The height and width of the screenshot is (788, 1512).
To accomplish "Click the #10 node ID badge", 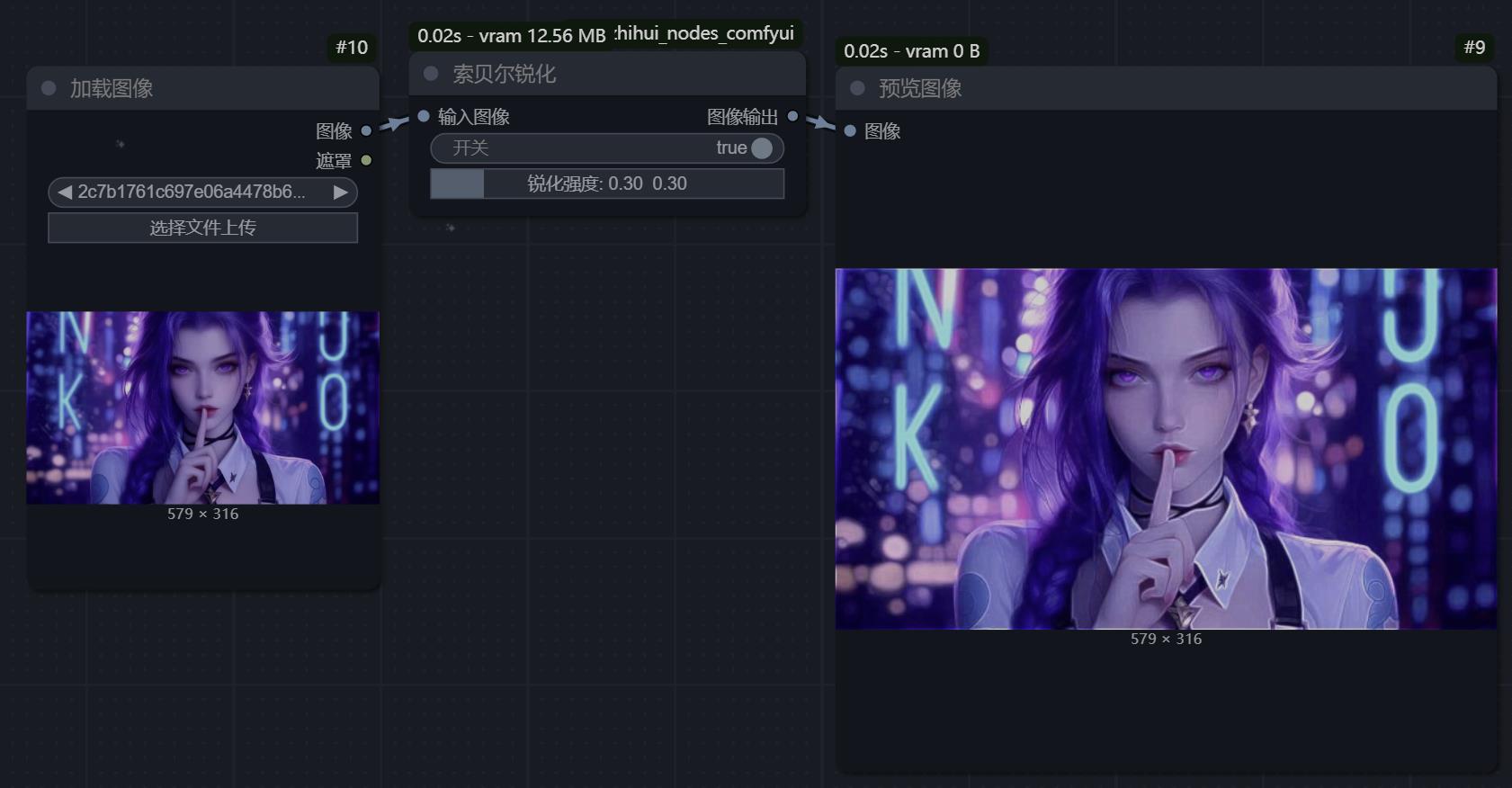I will tap(352, 47).
